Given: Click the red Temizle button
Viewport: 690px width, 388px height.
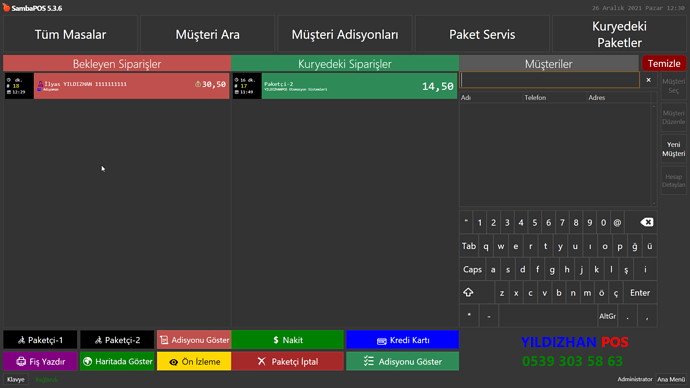Looking at the screenshot, I should coord(664,63).
